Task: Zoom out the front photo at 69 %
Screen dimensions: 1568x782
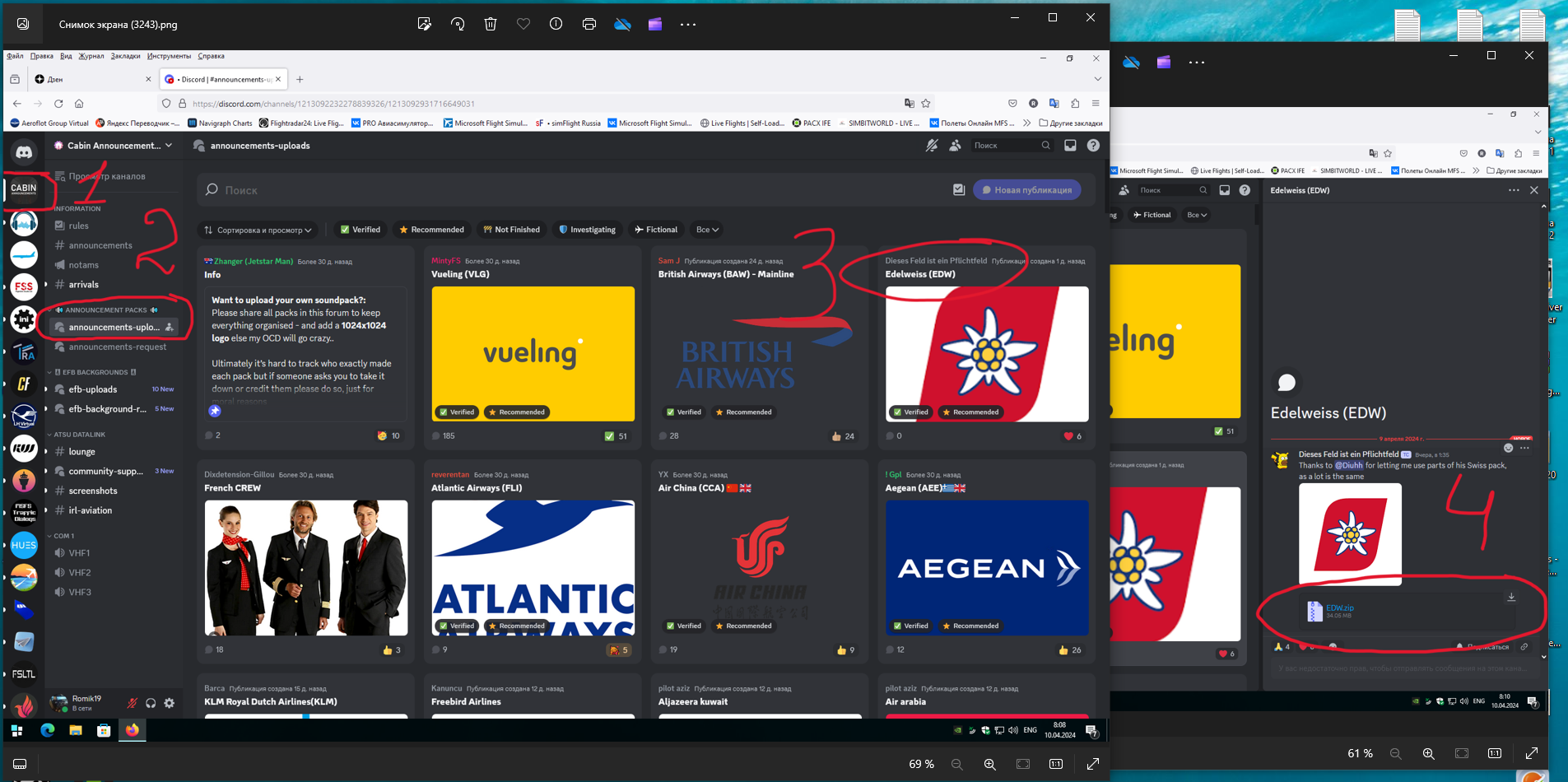Action: click(x=957, y=764)
